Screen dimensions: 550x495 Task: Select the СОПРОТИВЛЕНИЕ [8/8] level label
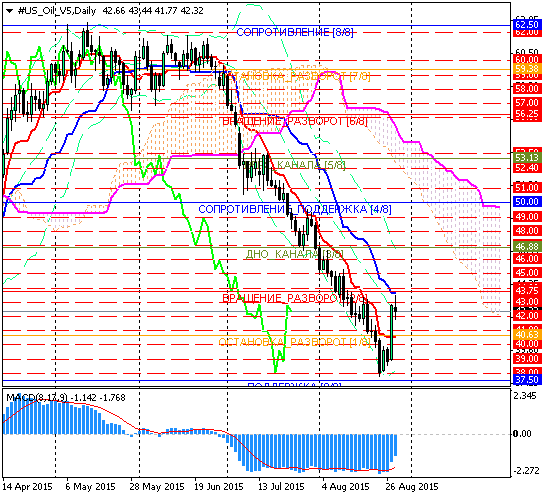coord(295,33)
